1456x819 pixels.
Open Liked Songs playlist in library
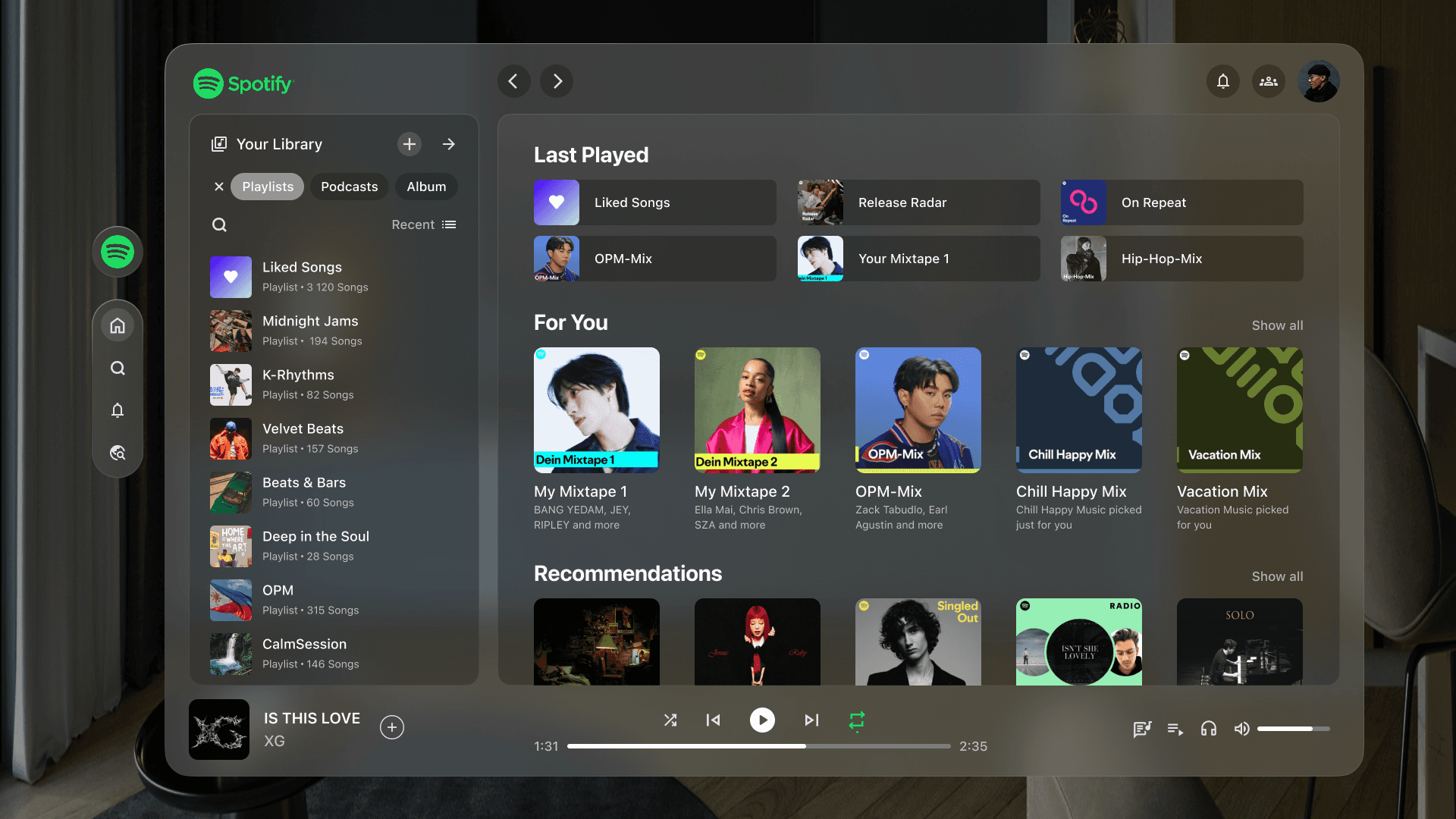pos(334,277)
